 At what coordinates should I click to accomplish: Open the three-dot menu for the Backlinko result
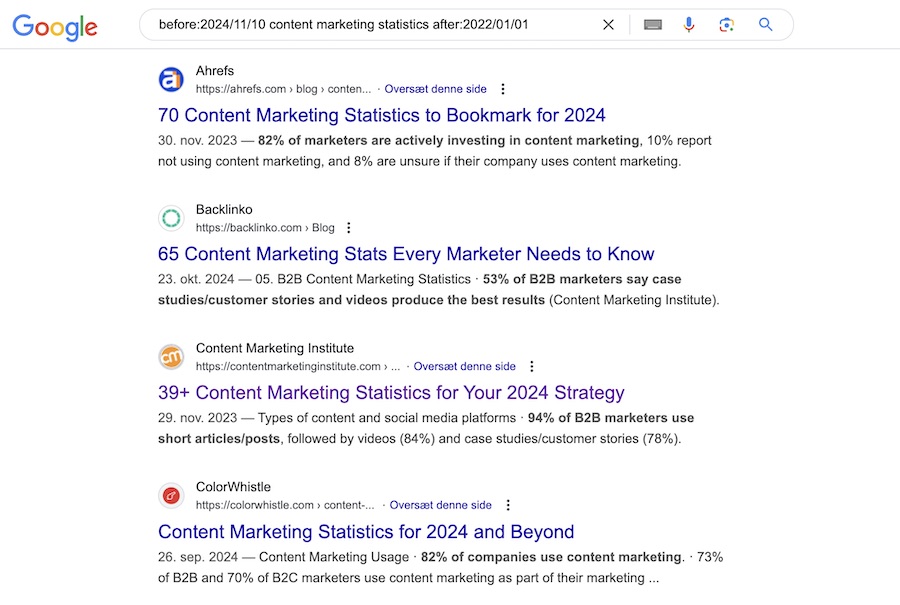coord(348,227)
